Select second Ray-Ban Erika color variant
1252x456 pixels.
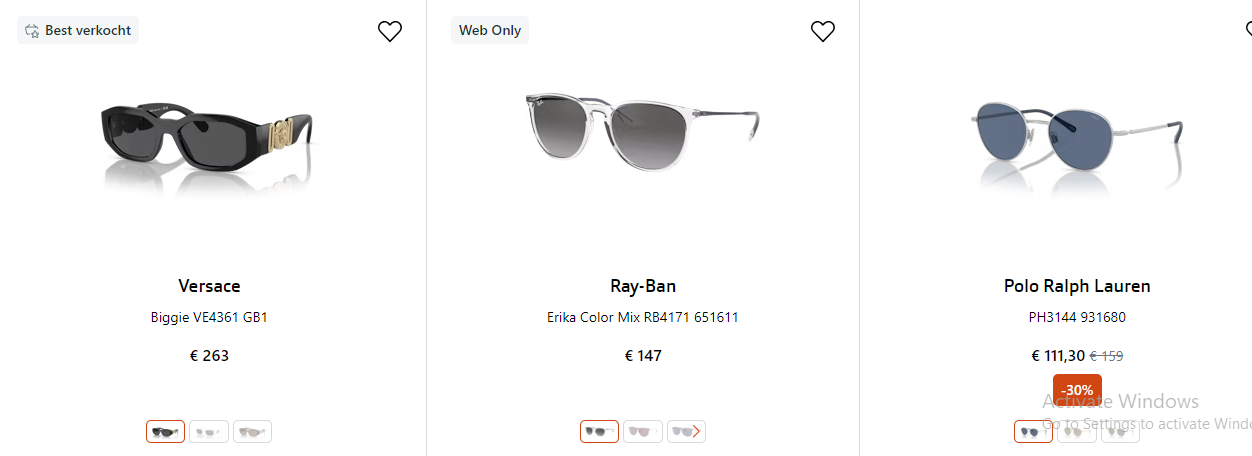642,432
